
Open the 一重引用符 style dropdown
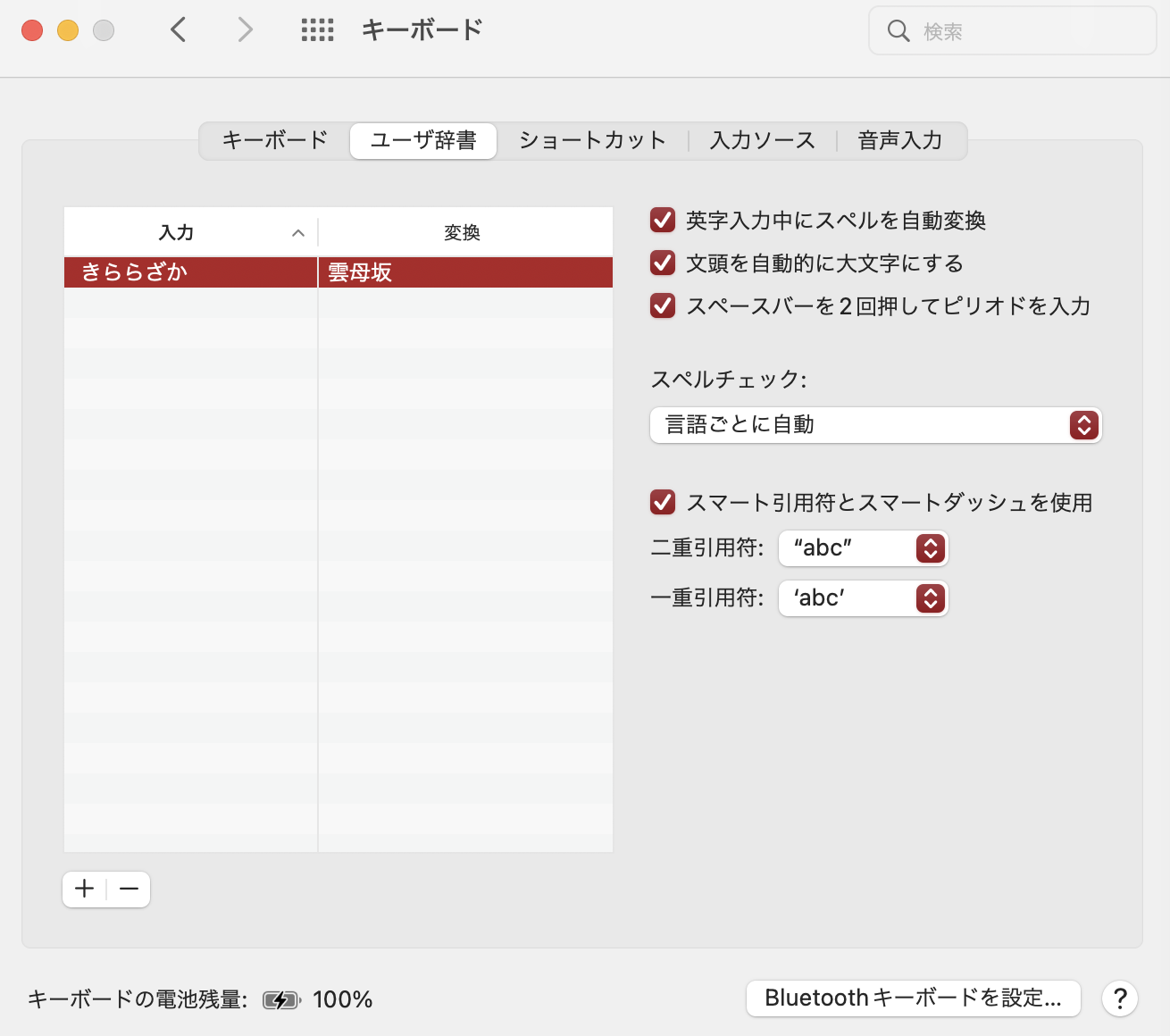pyautogui.click(x=863, y=598)
